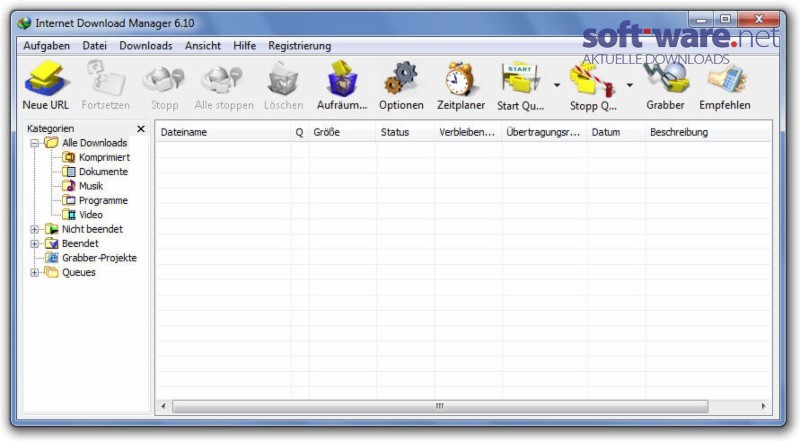Sort by the Datum column header
The image size is (800, 441).
coord(616,132)
